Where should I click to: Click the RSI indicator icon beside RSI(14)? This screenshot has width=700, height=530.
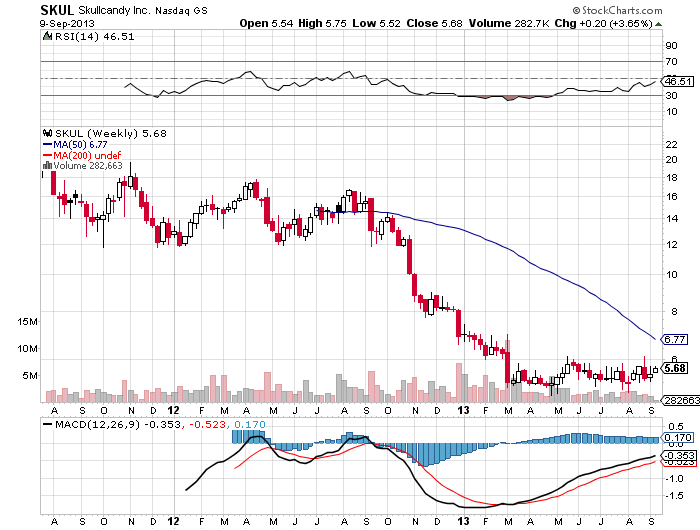point(47,37)
